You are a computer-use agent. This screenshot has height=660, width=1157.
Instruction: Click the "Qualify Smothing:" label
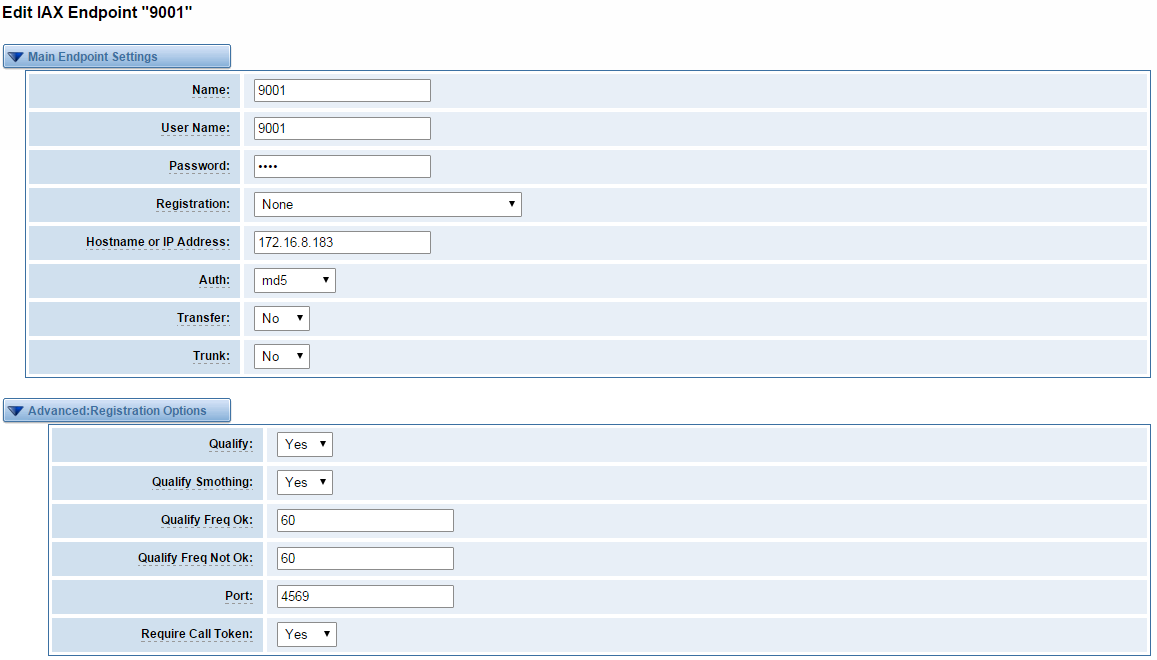pyautogui.click(x=202, y=482)
